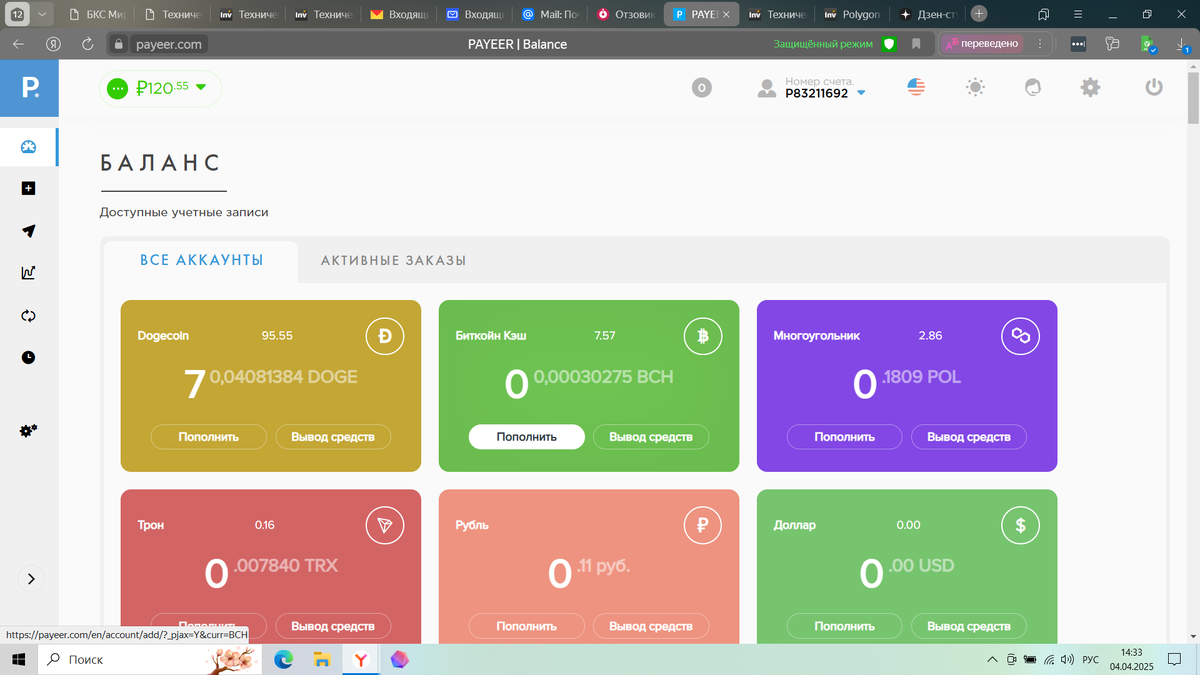Expand the sidebar with the arrow button
The width and height of the screenshot is (1200, 675).
point(30,579)
